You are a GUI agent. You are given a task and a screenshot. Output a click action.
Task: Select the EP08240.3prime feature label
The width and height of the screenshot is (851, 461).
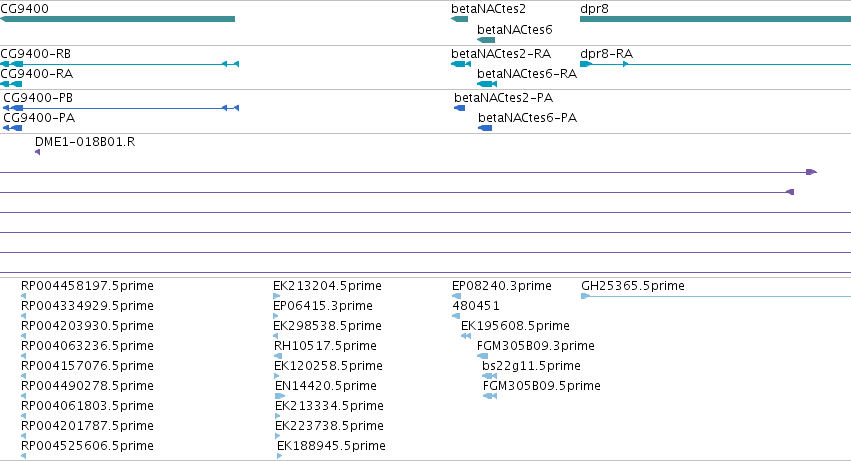[501, 286]
